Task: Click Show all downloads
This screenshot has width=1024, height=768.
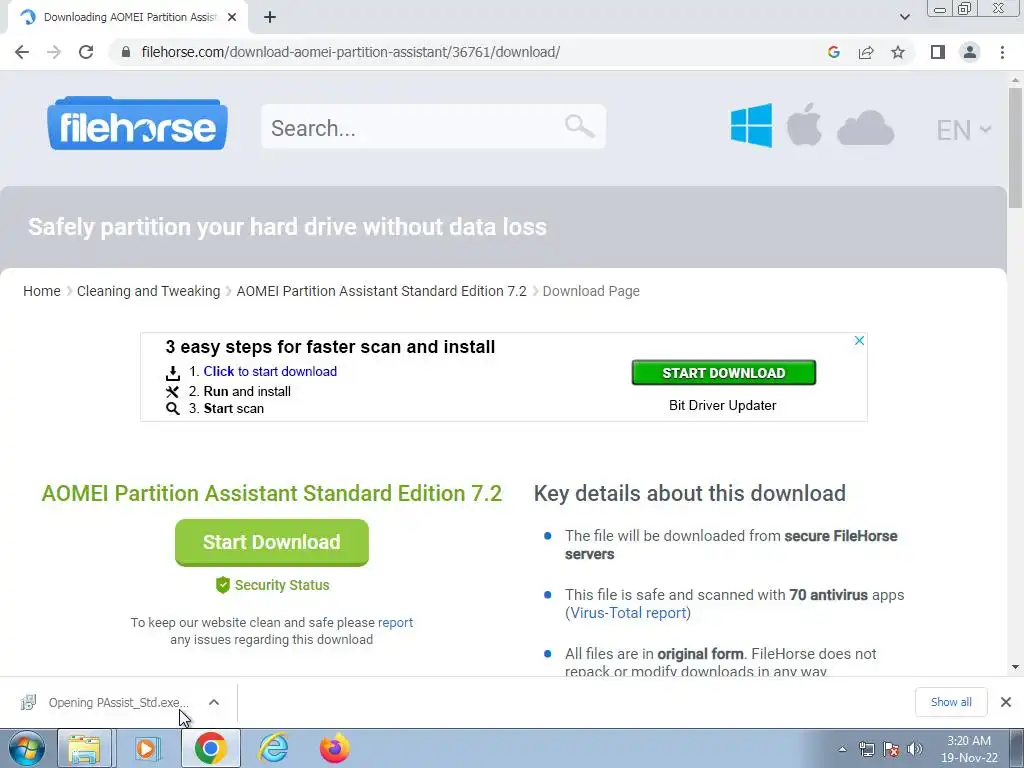Action: coord(951,702)
